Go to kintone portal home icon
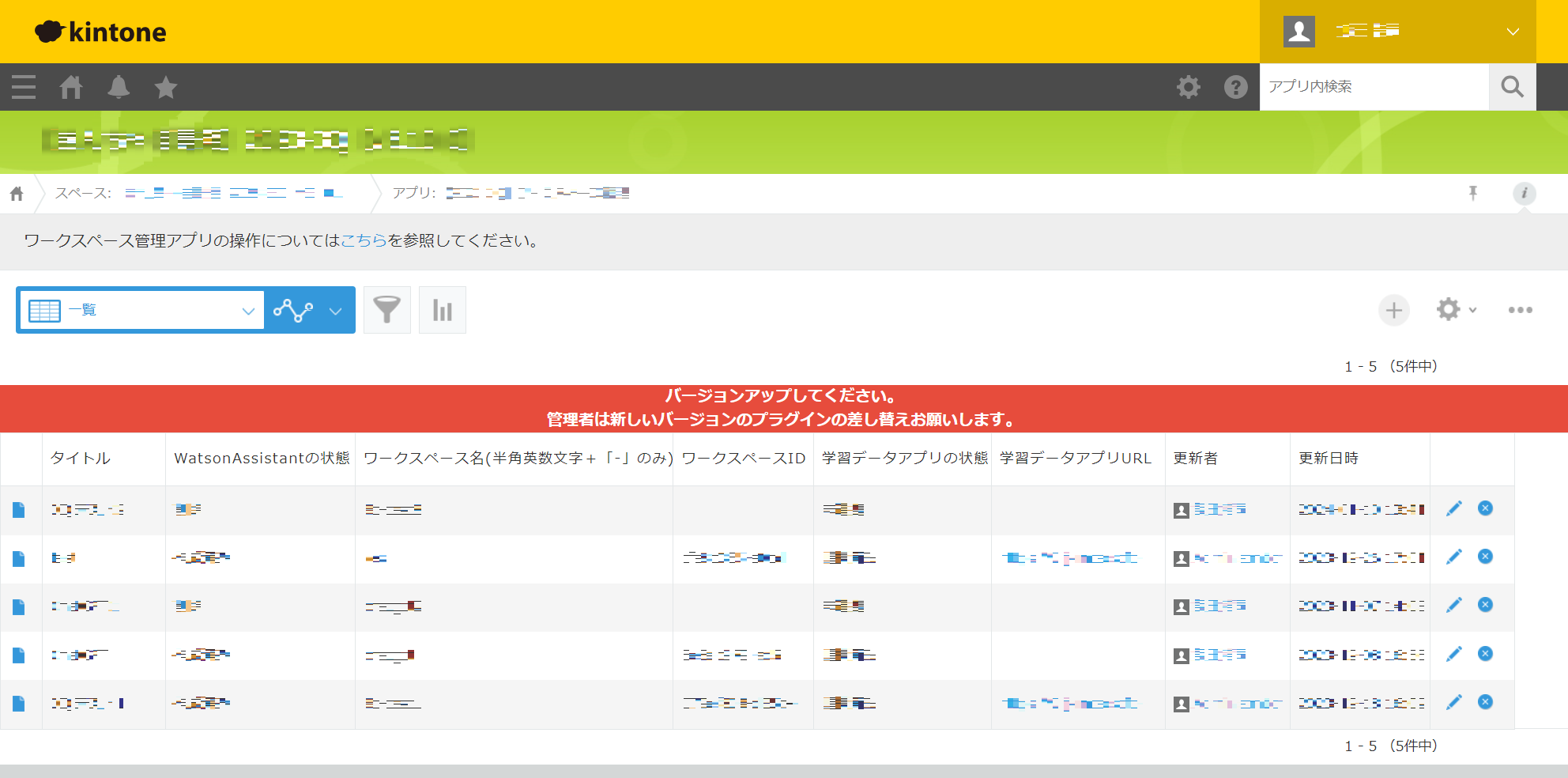The width and height of the screenshot is (1568, 778). point(71,87)
